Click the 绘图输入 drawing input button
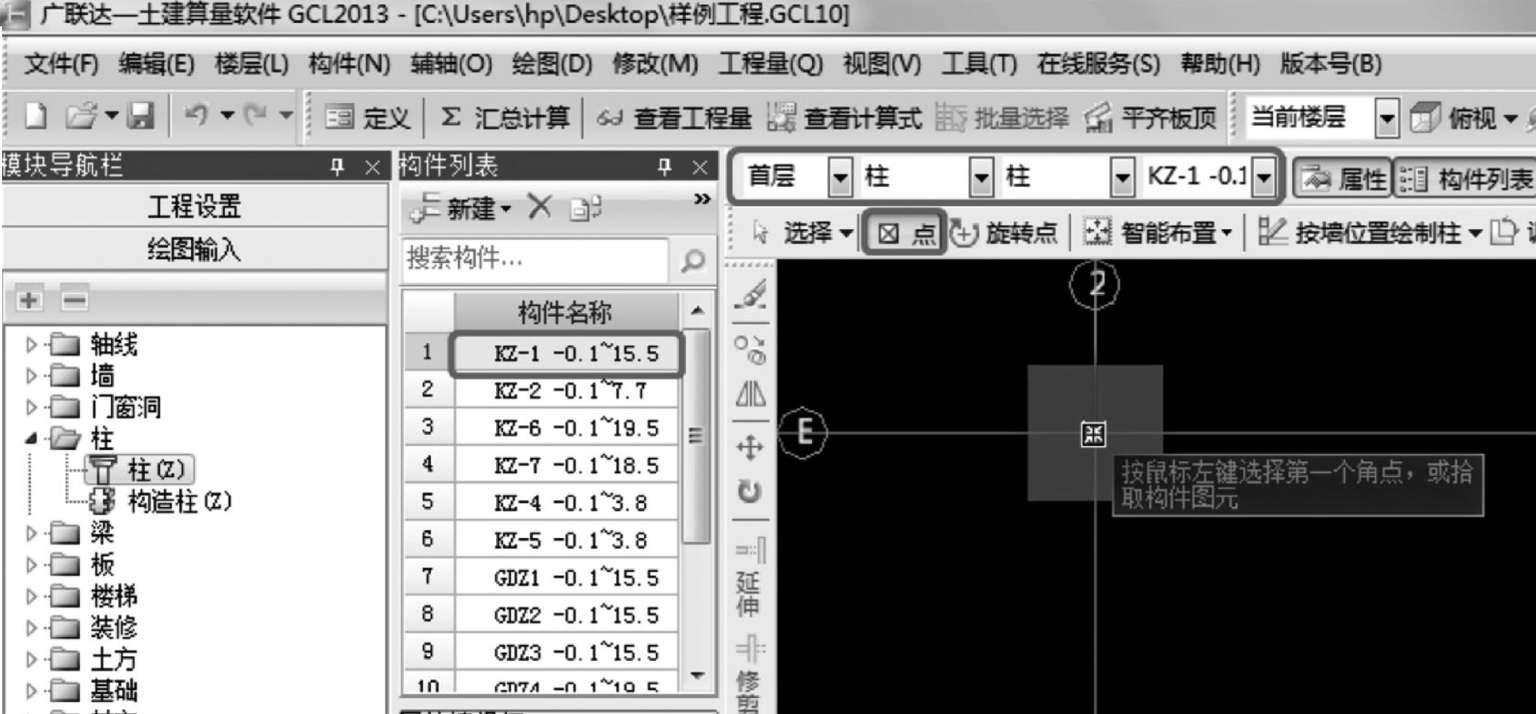1536x714 pixels. coord(194,251)
